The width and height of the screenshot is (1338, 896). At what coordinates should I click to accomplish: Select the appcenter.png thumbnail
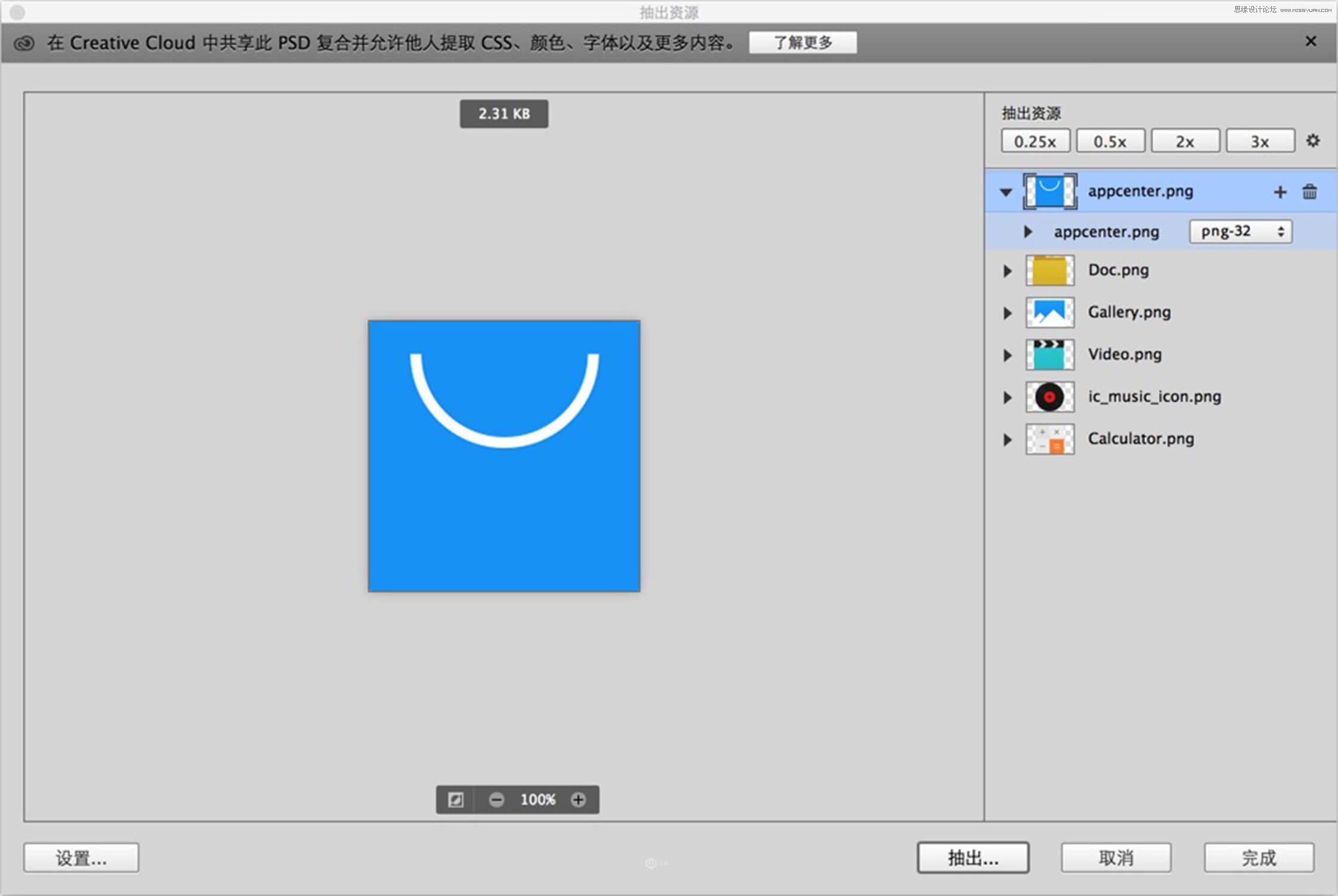point(1050,191)
